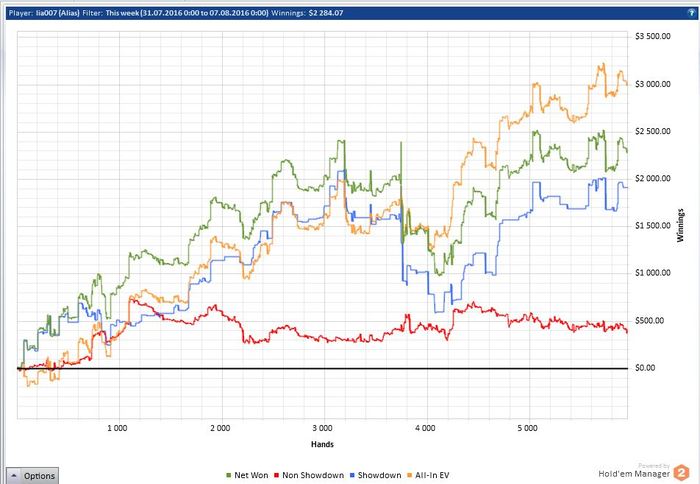This screenshot has width=700, height=484.
Task: Click the 3 000 hands axis label
Action: coord(322,428)
